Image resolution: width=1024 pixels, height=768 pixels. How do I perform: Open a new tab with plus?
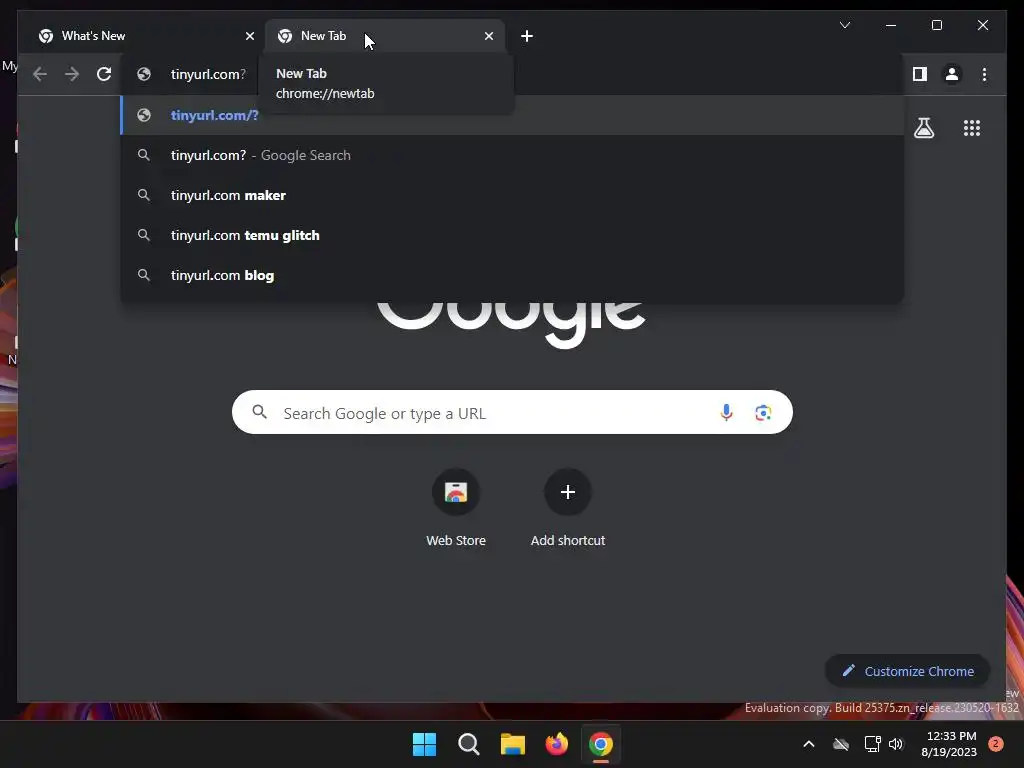click(527, 36)
